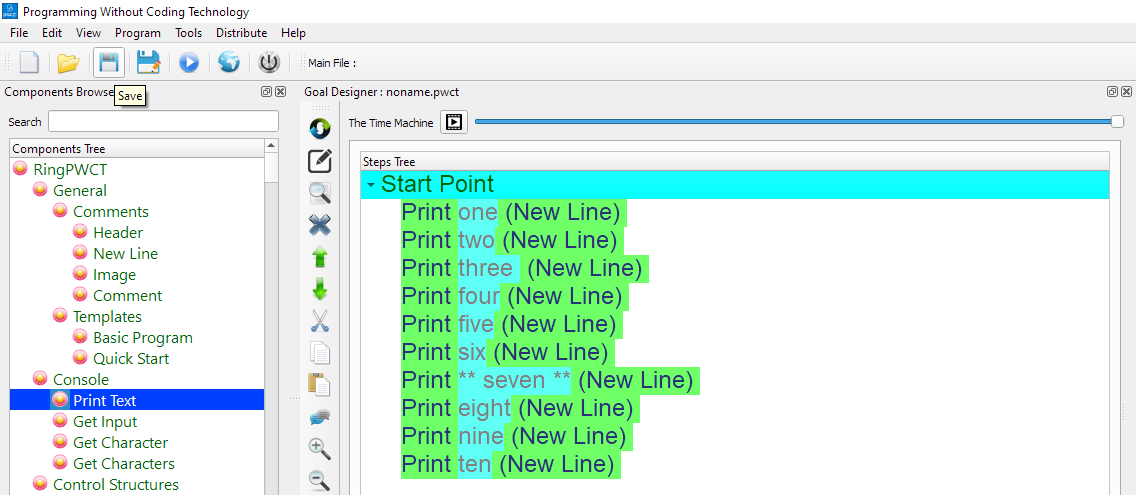Click the components Search input field
1136x495 pixels.
[x=163, y=122]
